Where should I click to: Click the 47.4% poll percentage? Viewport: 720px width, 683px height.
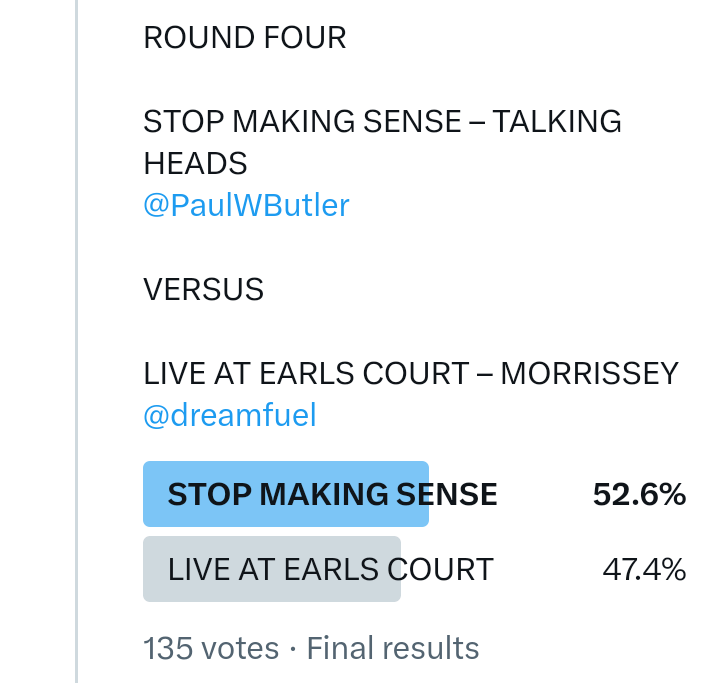(x=644, y=569)
